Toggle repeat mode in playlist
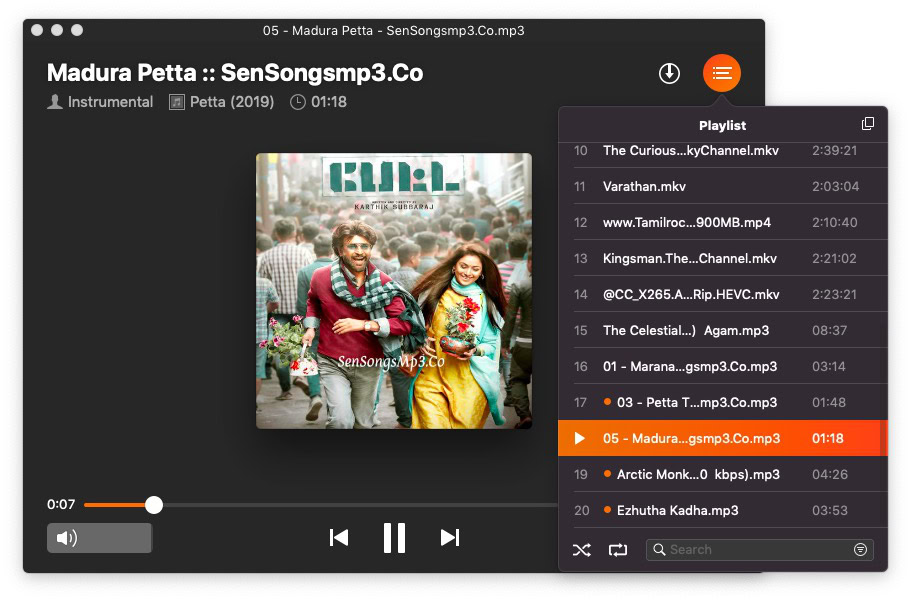Screen dimensions: 912x600 pyautogui.click(x=618, y=549)
